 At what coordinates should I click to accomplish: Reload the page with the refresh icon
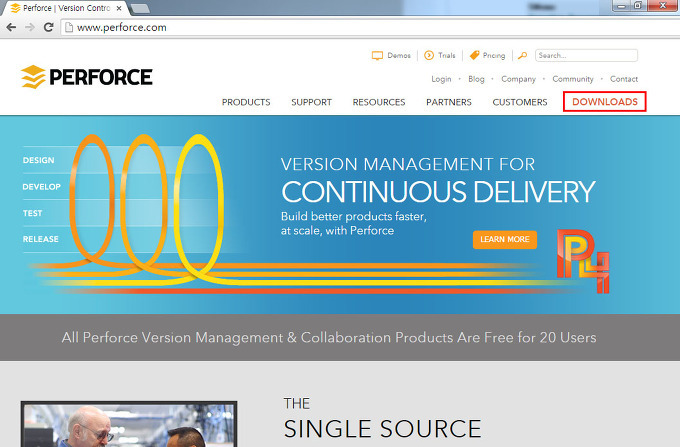(49, 27)
